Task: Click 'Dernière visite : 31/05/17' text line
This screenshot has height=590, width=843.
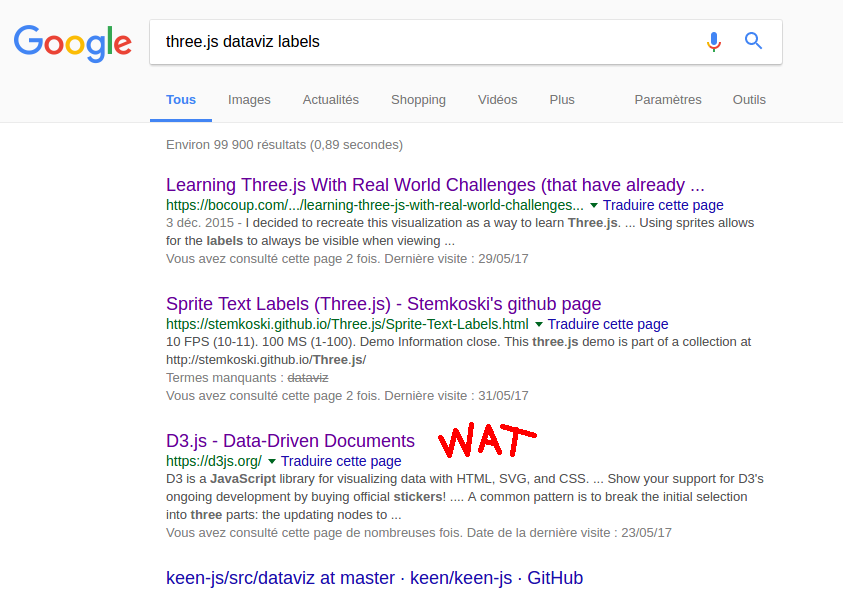Action: point(347,396)
